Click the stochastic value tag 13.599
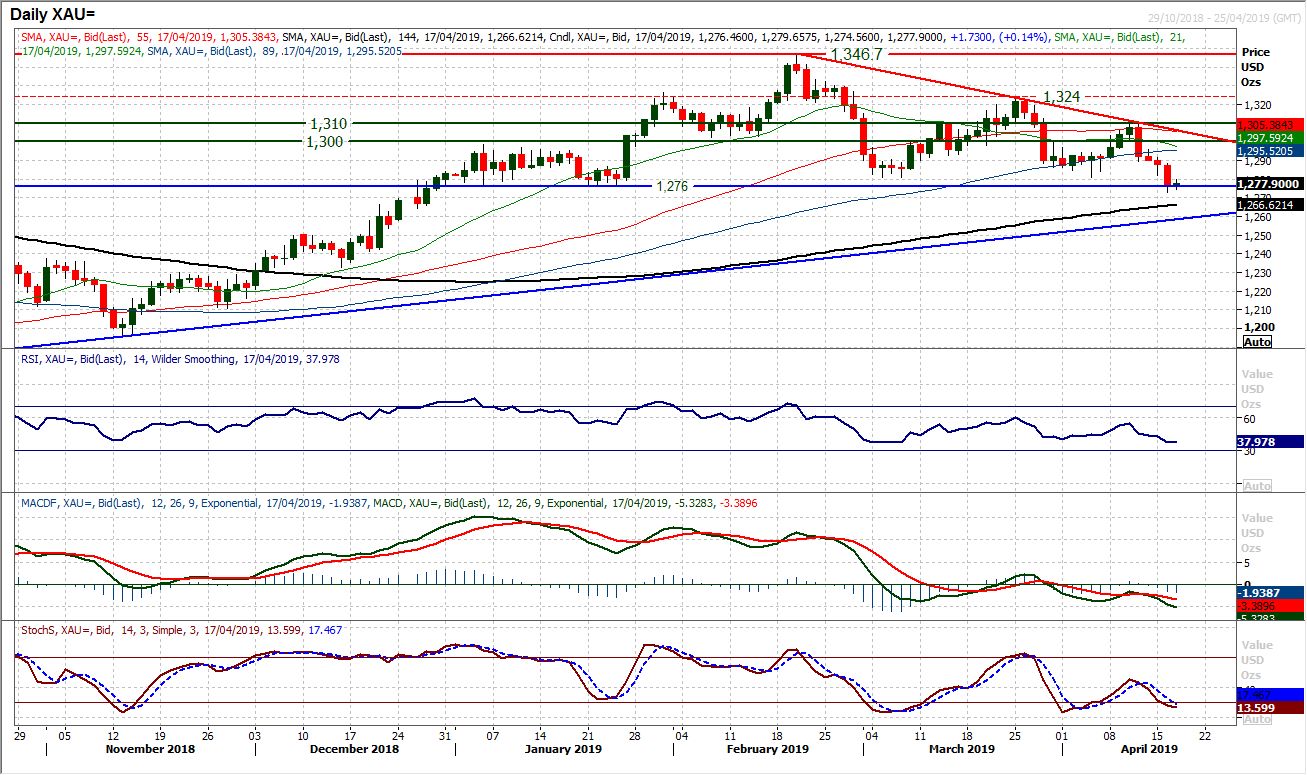 point(1270,707)
